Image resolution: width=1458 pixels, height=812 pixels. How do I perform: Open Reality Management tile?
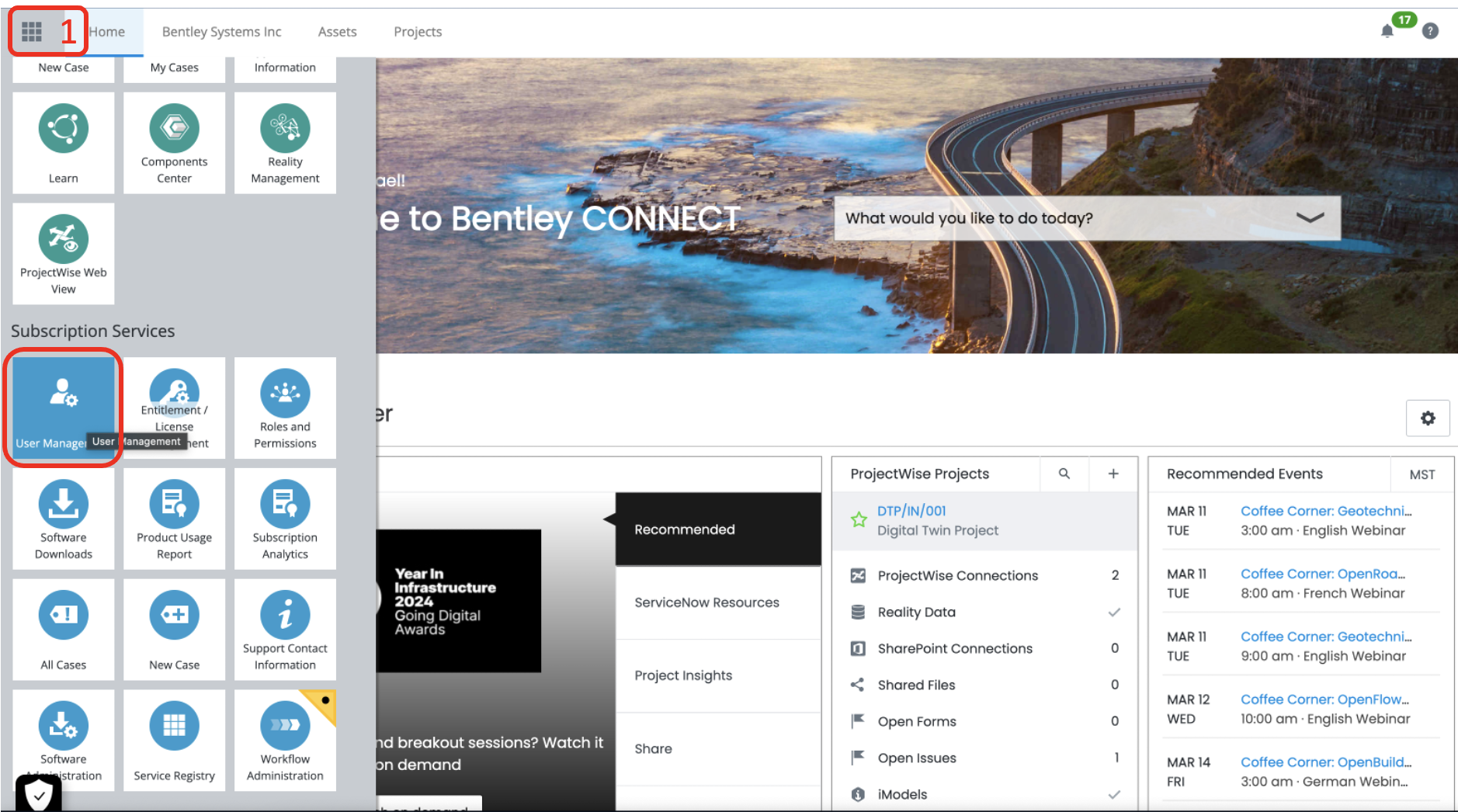tap(285, 143)
